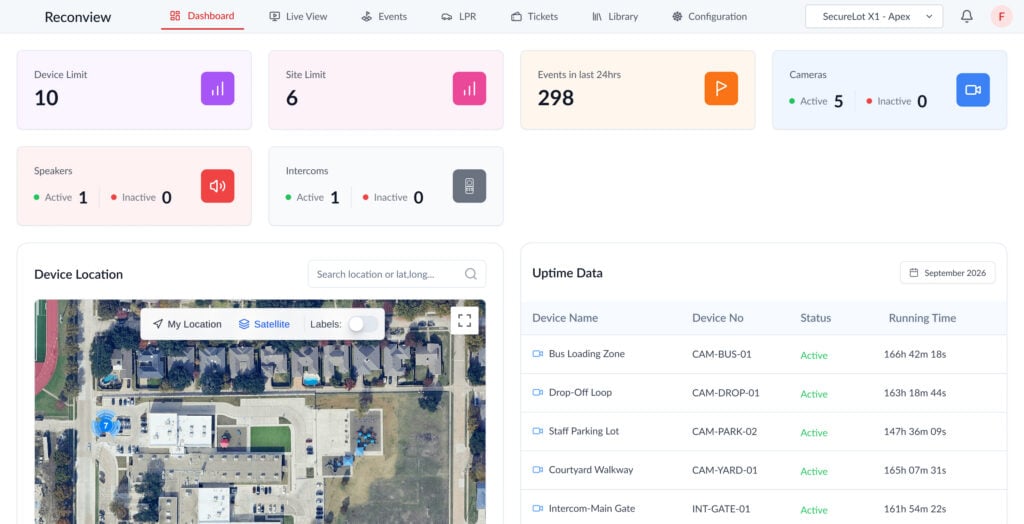
Task: Open the SecureLot X1 - Apex site dropdown
Action: coord(874,16)
